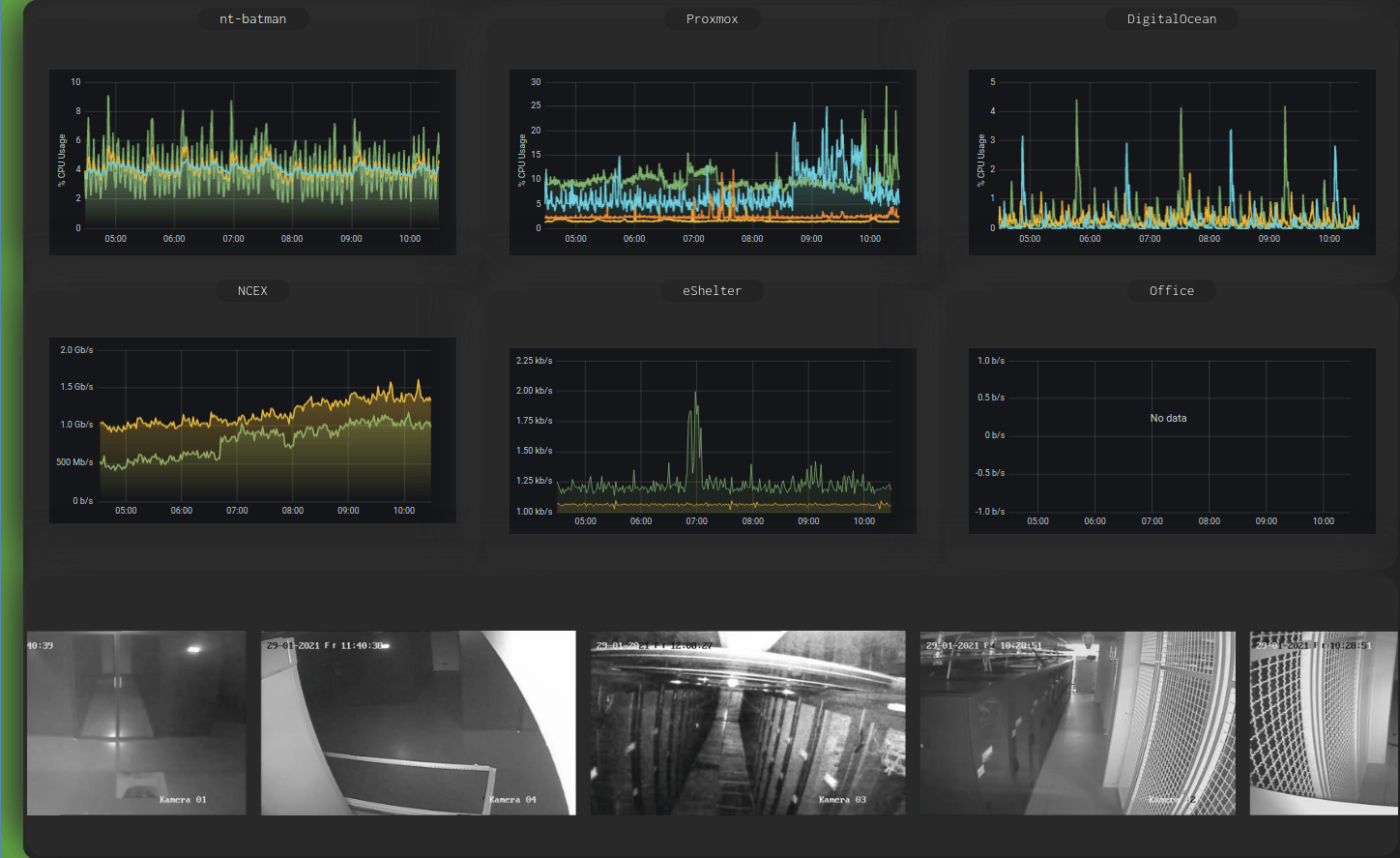The image size is (1400, 858).
Task: Open the Kamera 01 camera feed
Action: 136,723
